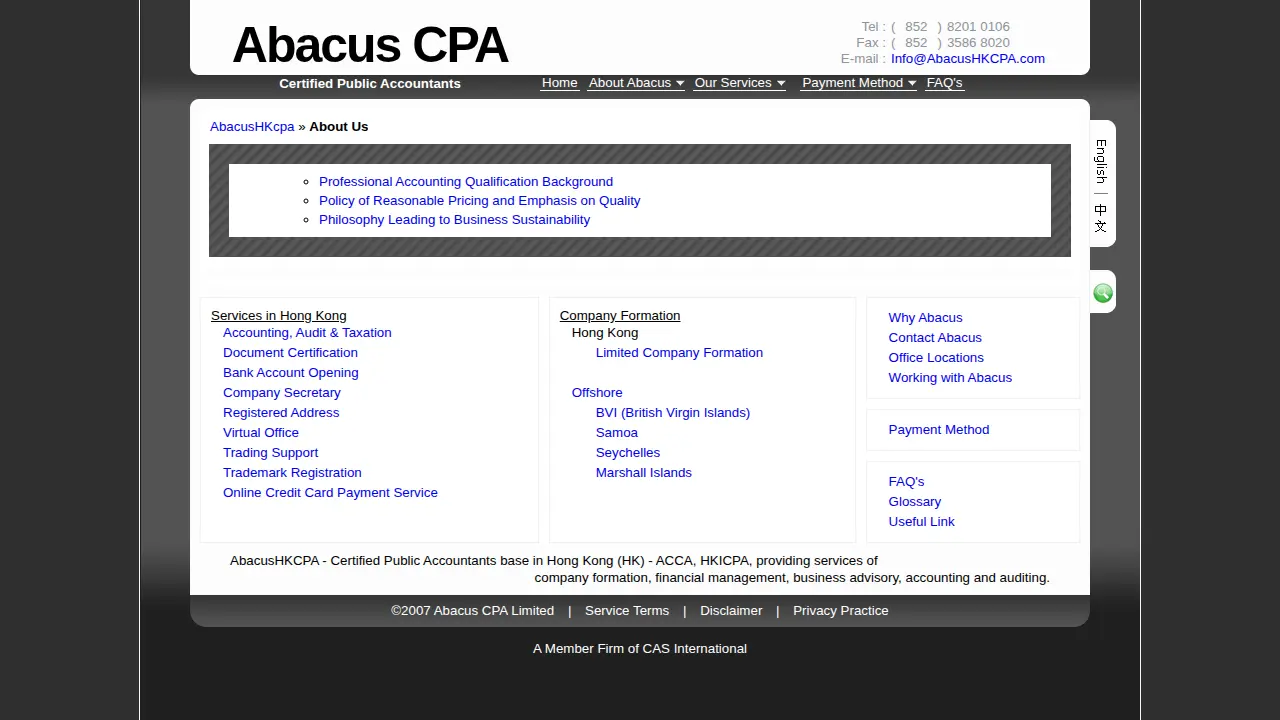The image size is (1280, 720).
Task: View Office Locations
Action: click(936, 358)
